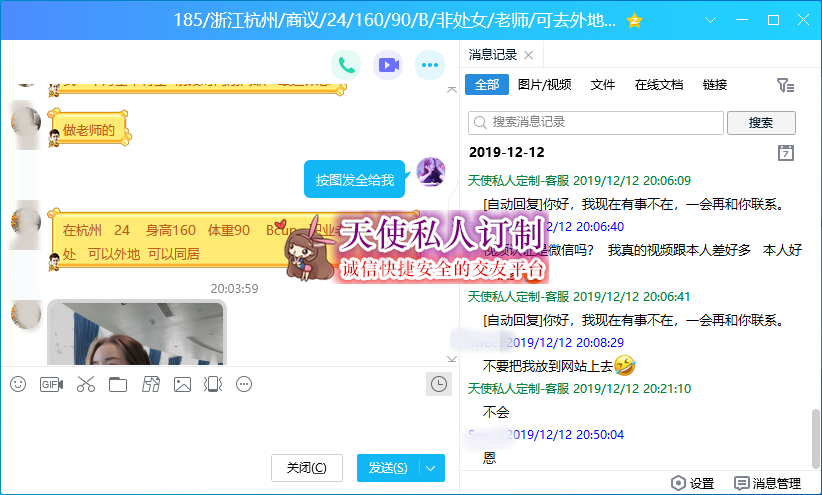Image resolution: width=822 pixels, height=495 pixels.
Task: Activate the scissors screenshot tool
Action: pyautogui.click(x=85, y=384)
